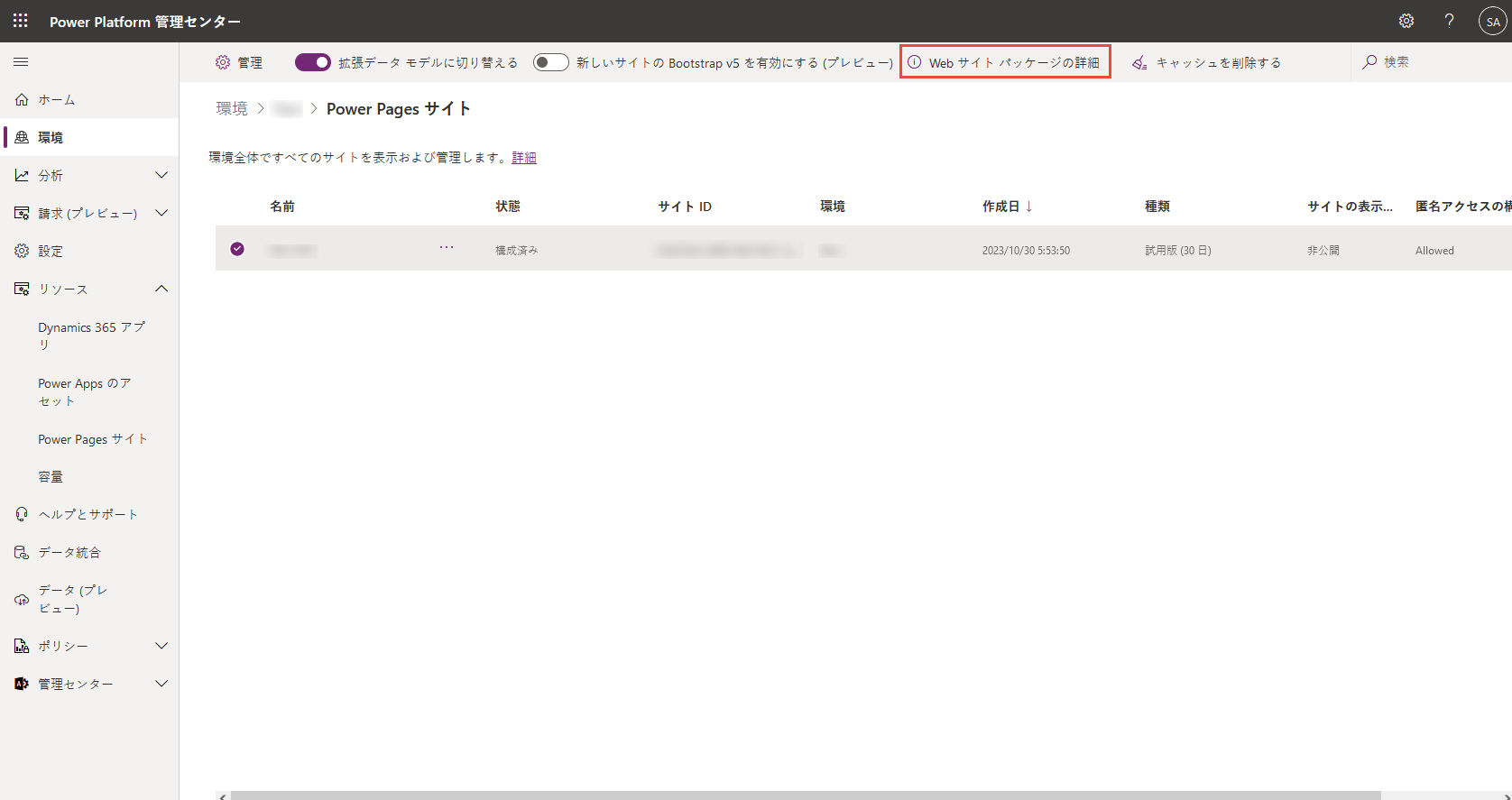Click 環境 breadcrumb link
1512x800 pixels.
tap(232, 108)
